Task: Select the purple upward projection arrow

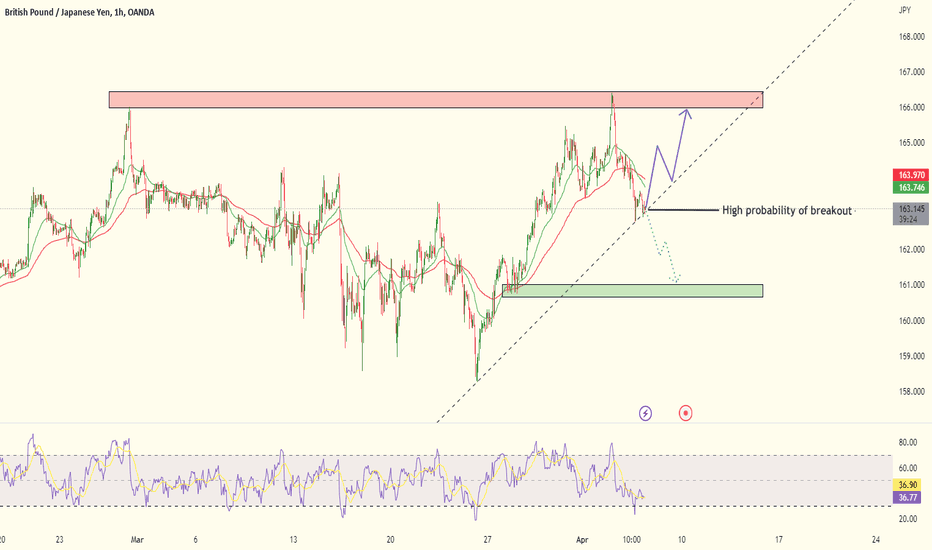Action: (x=668, y=159)
